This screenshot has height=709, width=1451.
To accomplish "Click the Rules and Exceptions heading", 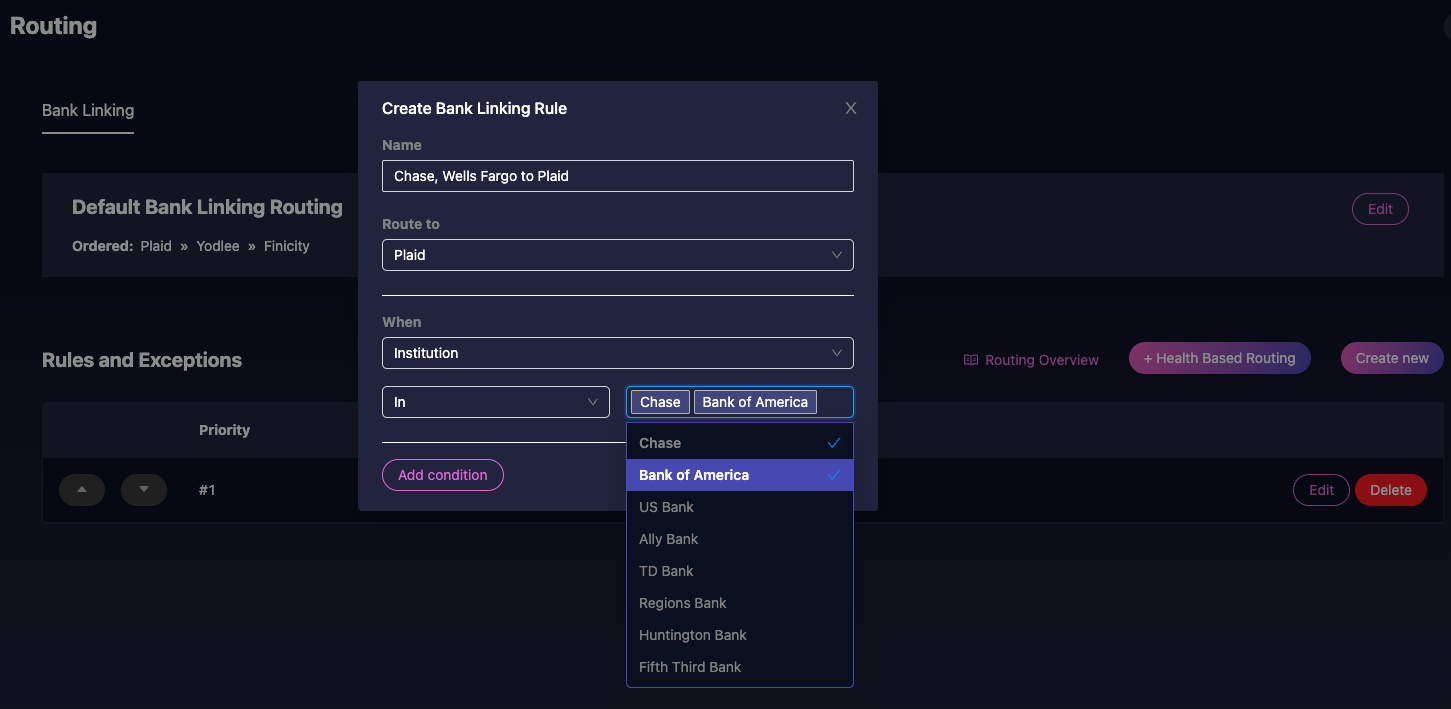I will (142, 360).
